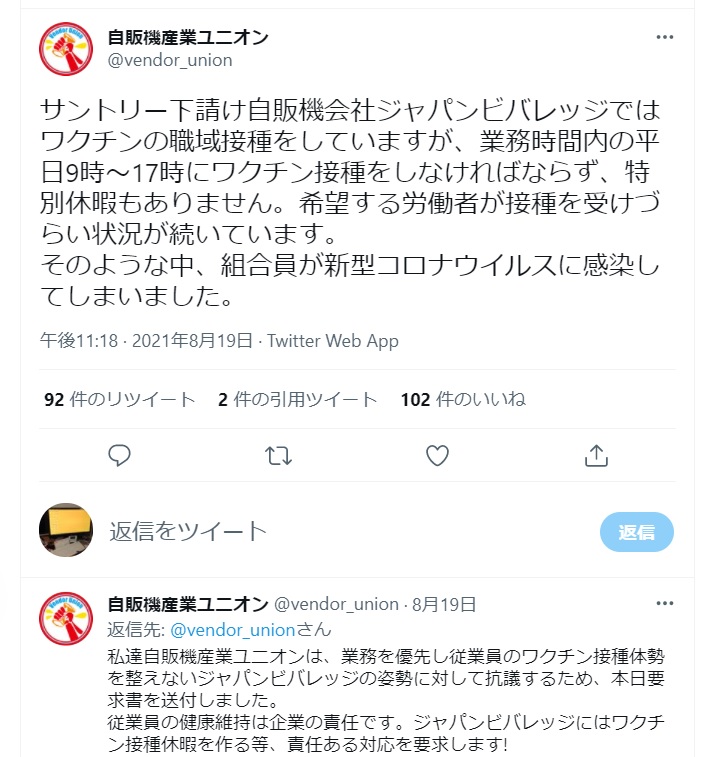703x757 pixels.
Task: Click the Twitter Web App source label
Action: click(333, 341)
